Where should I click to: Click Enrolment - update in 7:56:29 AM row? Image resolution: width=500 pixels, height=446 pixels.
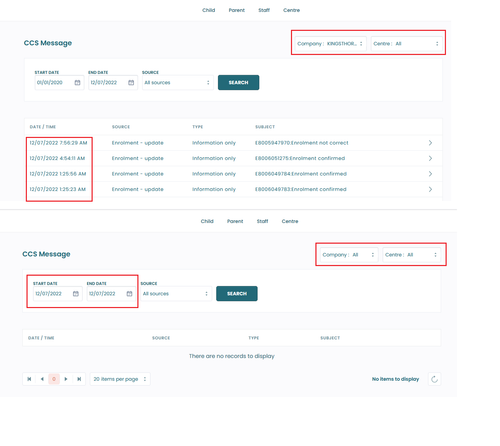coord(138,143)
